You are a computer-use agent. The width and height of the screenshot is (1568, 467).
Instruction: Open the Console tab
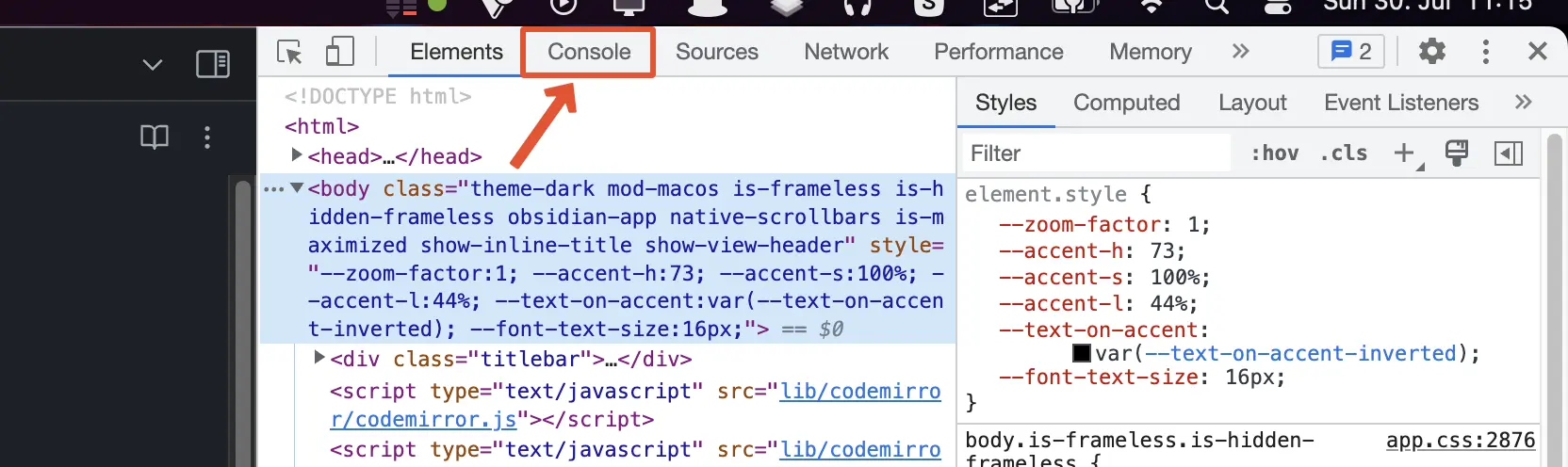coord(589,52)
